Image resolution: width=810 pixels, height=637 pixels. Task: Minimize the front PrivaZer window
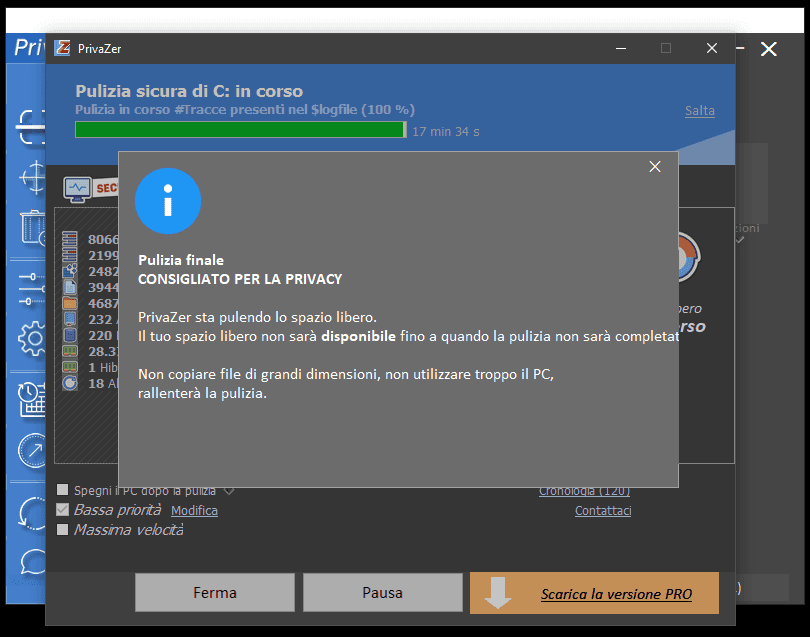coord(621,49)
